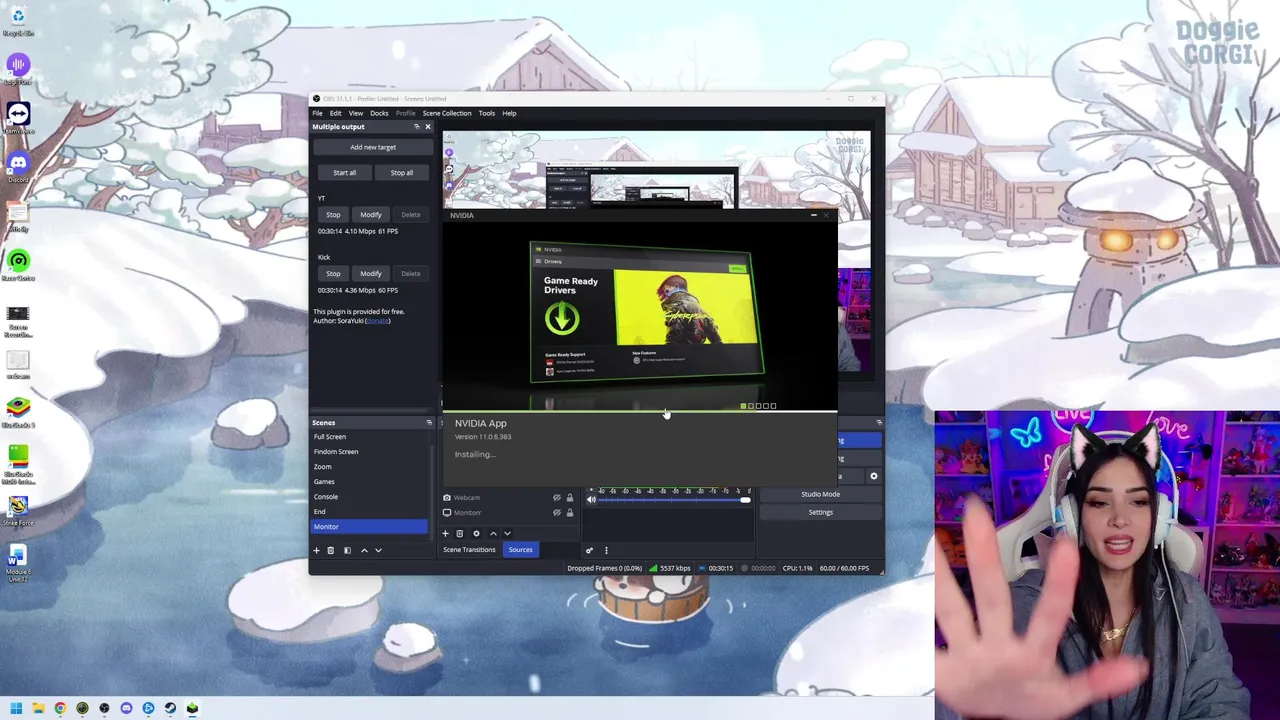Toggle lock on Webcam source
Viewport: 1280px width, 720px height.
pos(570,498)
